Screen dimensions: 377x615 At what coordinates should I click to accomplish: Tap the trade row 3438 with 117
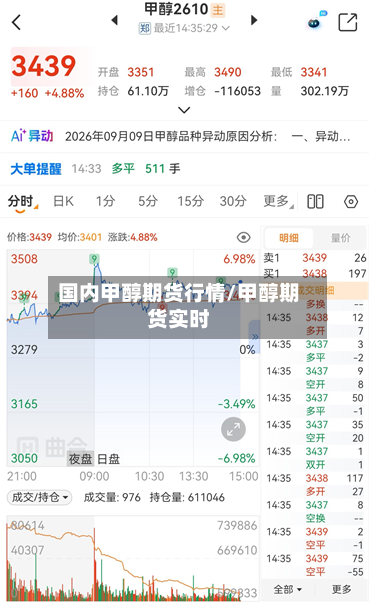315,479
